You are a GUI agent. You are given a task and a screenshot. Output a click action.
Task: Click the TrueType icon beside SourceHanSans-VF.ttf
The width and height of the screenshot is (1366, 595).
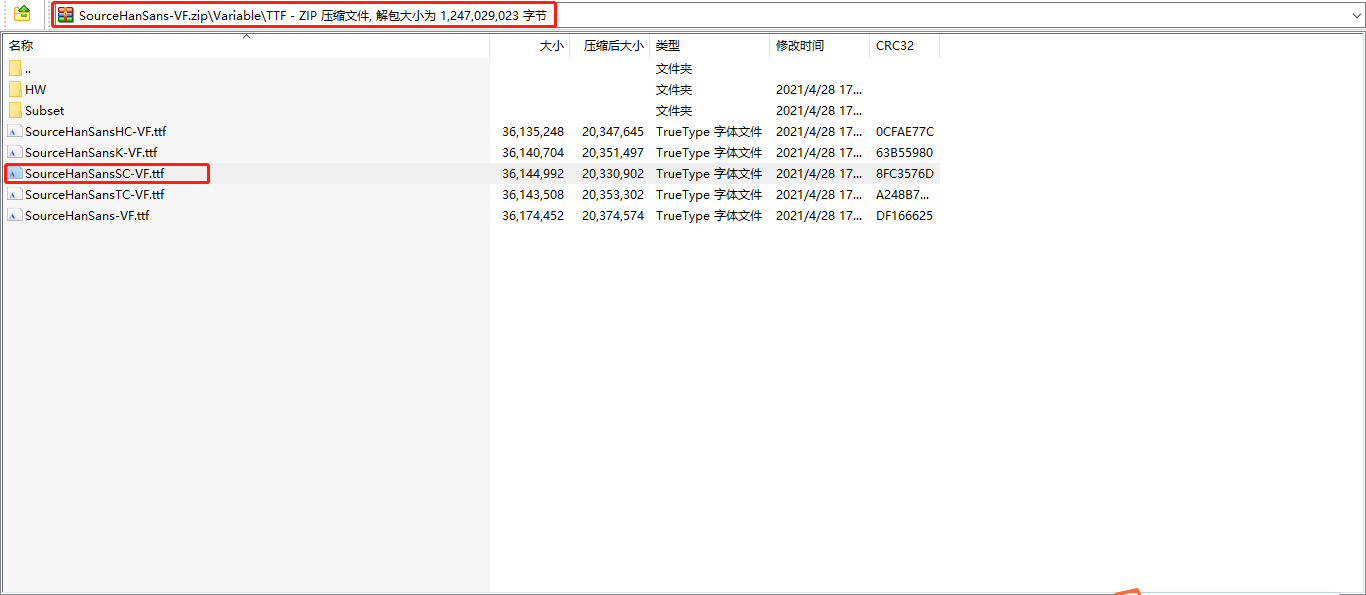[x=14, y=215]
